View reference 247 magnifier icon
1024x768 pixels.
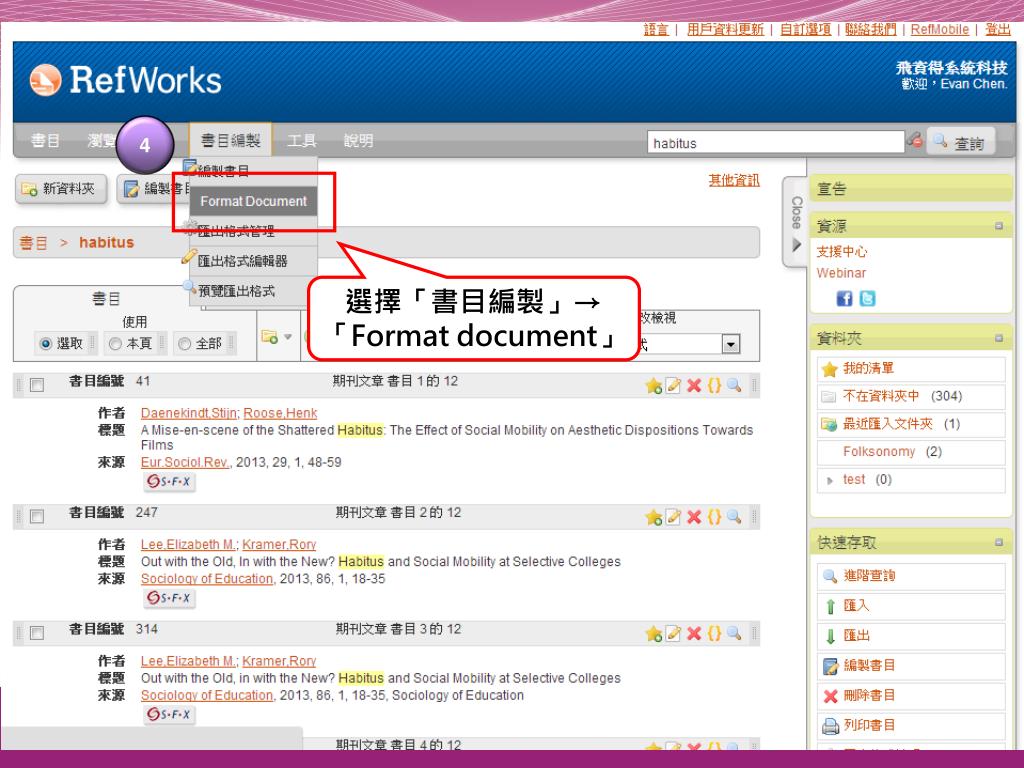pos(734,517)
